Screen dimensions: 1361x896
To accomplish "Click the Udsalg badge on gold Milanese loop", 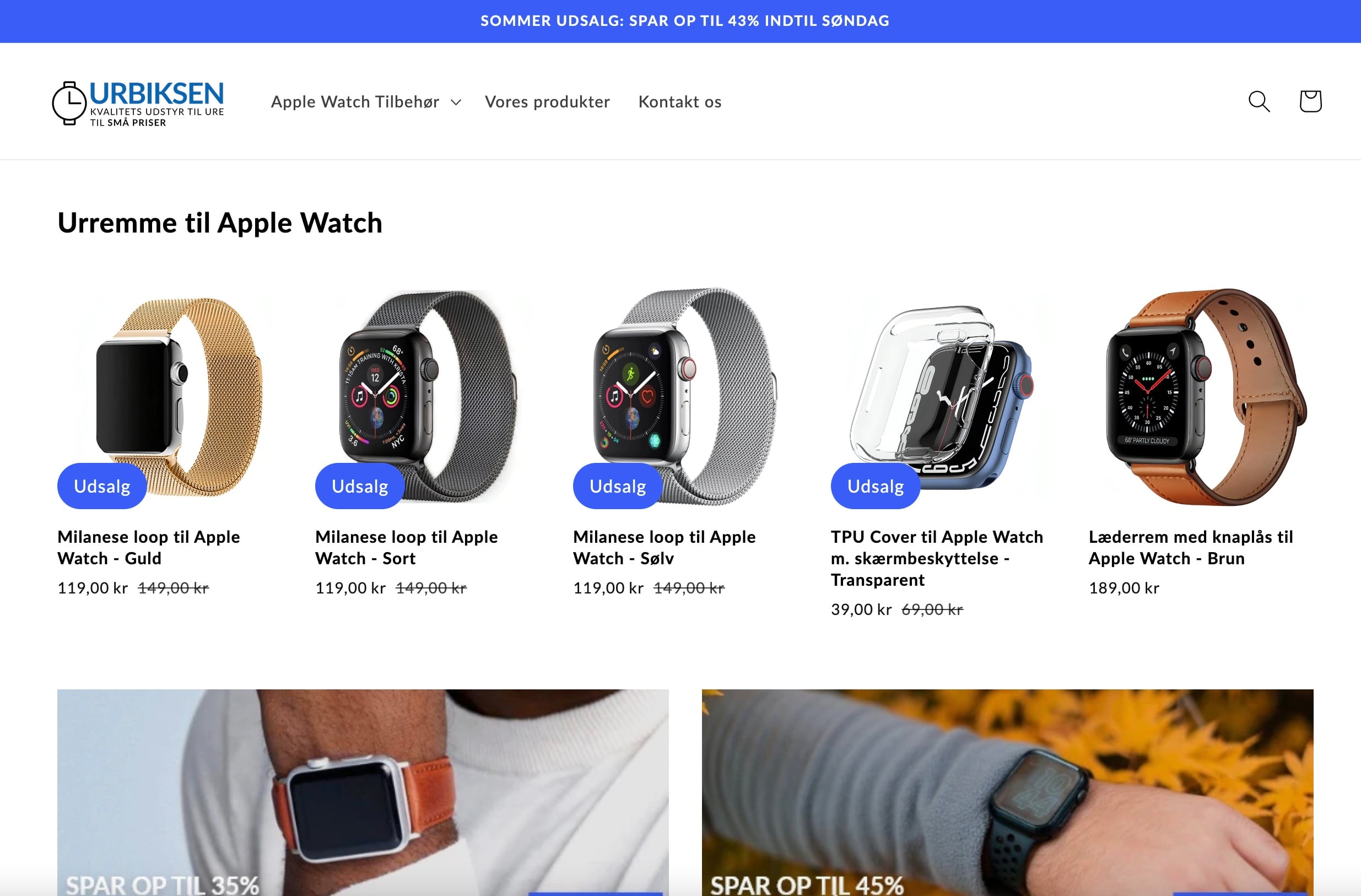I will (x=102, y=486).
